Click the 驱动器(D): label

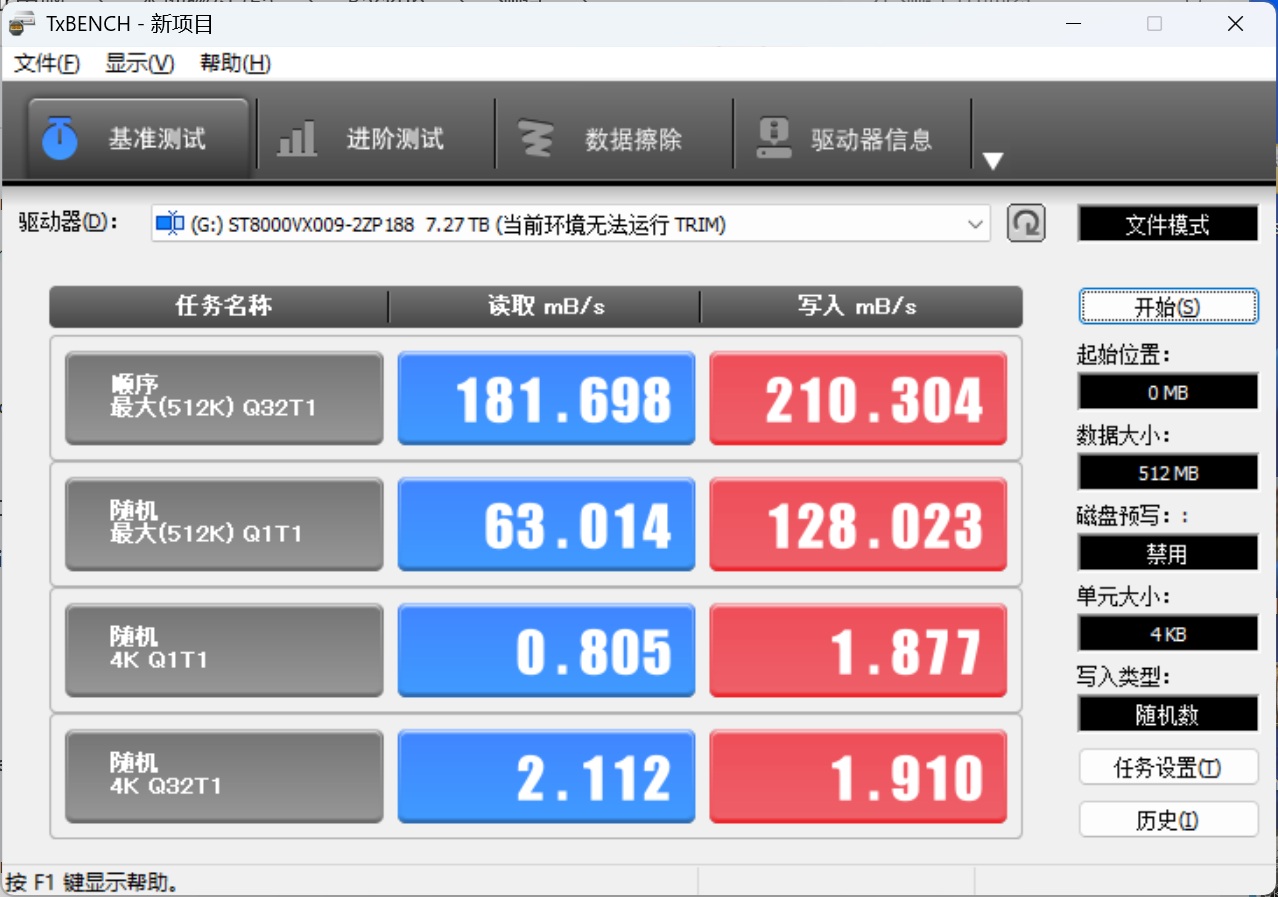click(x=69, y=223)
